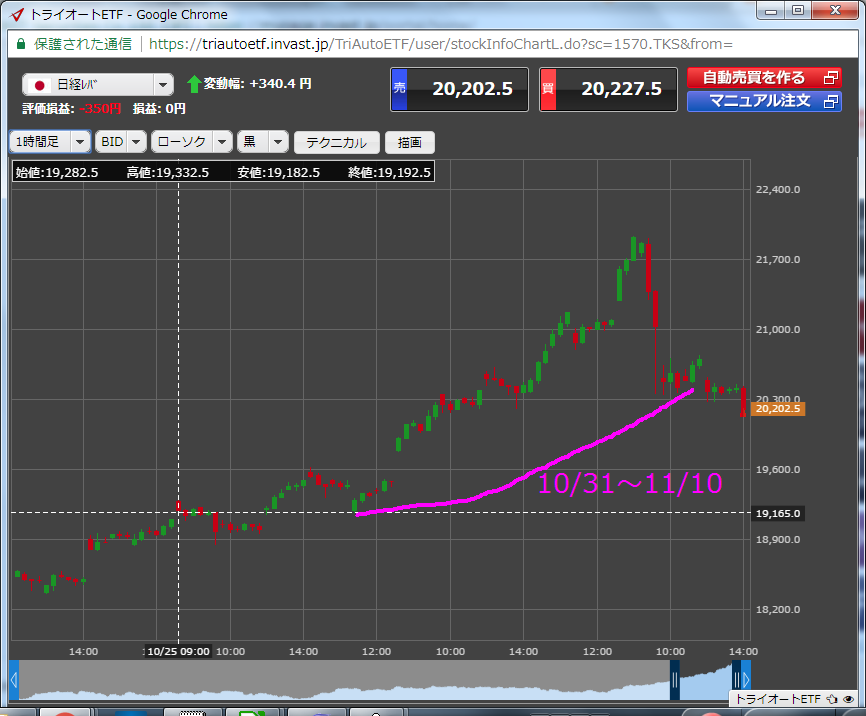
Task: Click the 19,165.0 crosshair price label
Action: (x=778, y=513)
